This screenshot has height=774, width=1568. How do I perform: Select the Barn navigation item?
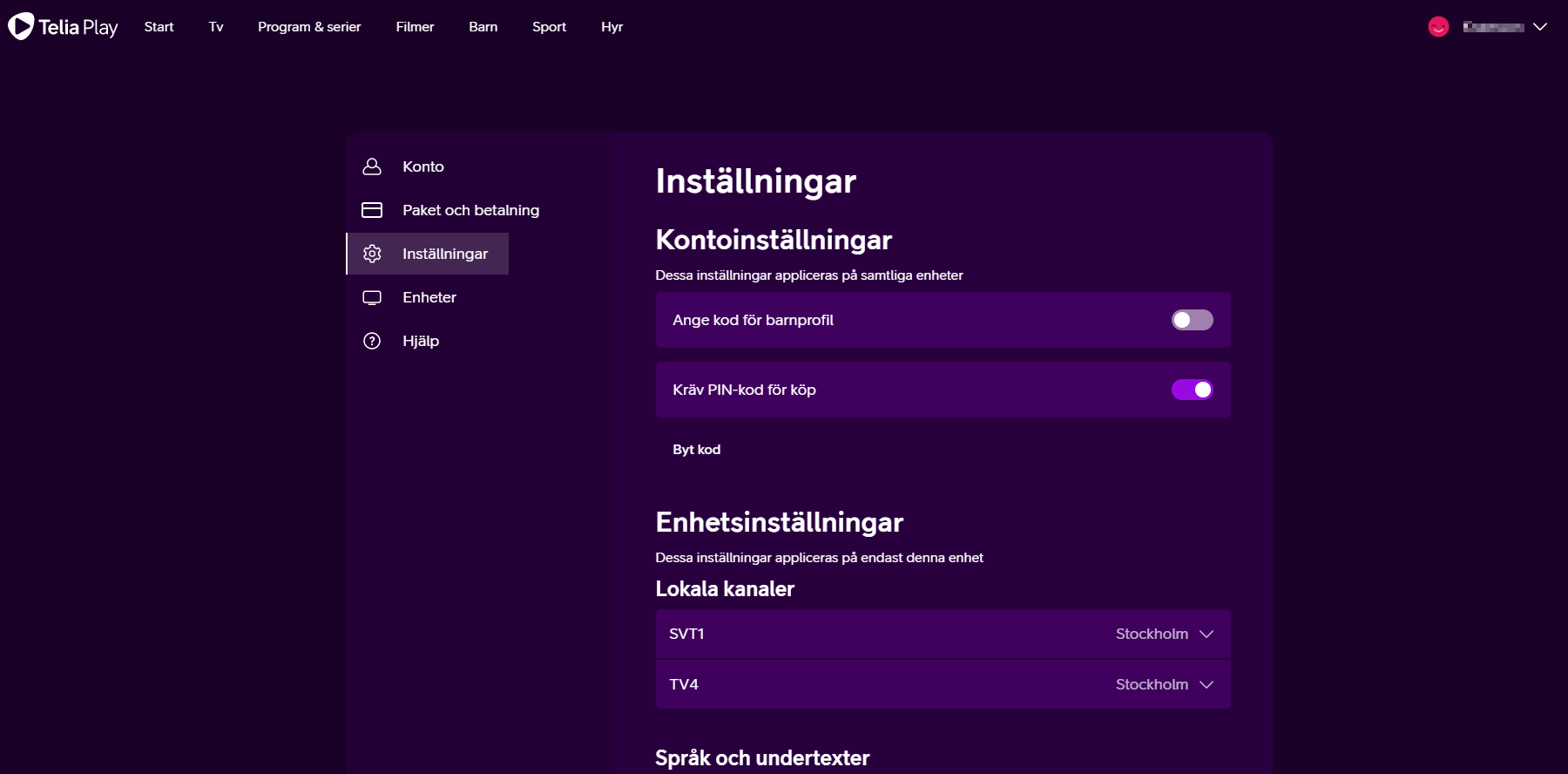483,27
